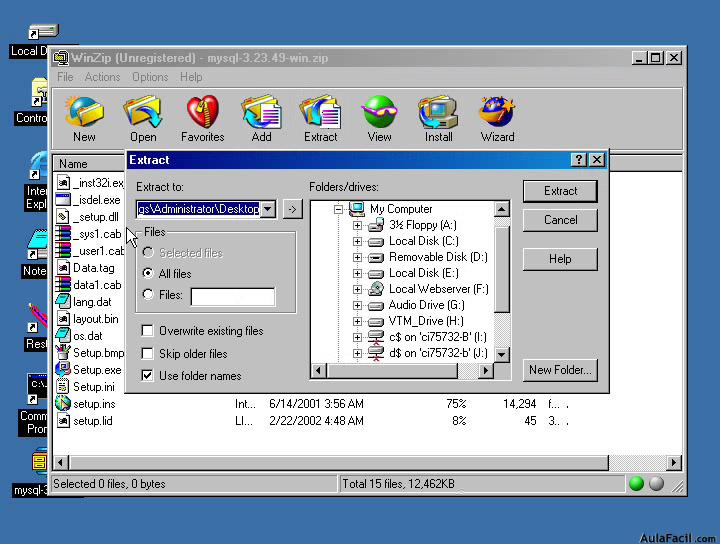The height and width of the screenshot is (544, 720).
Task: Click the Install toolbar icon
Action: tap(438, 112)
